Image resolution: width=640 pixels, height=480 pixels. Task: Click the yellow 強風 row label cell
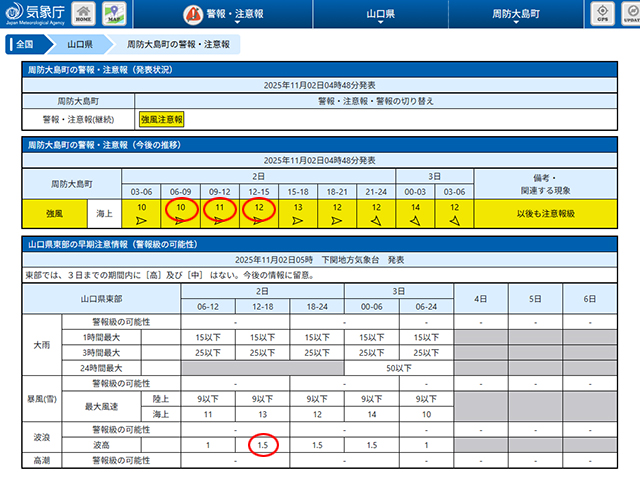pyautogui.click(x=52, y=211)
